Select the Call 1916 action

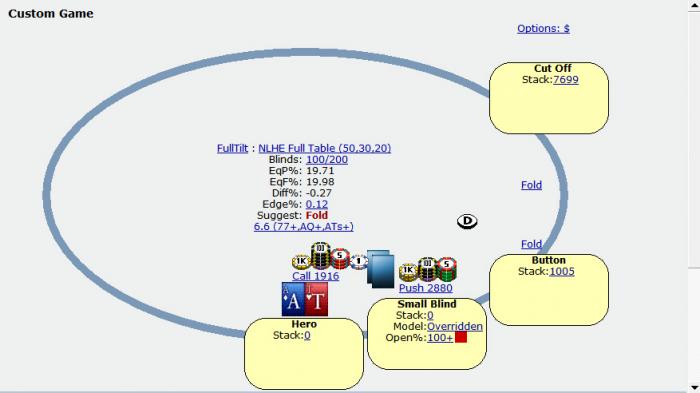point(316,276)
